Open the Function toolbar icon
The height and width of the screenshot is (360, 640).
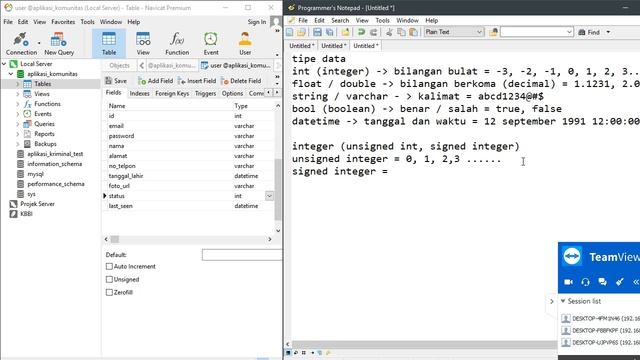pos(177,44)
